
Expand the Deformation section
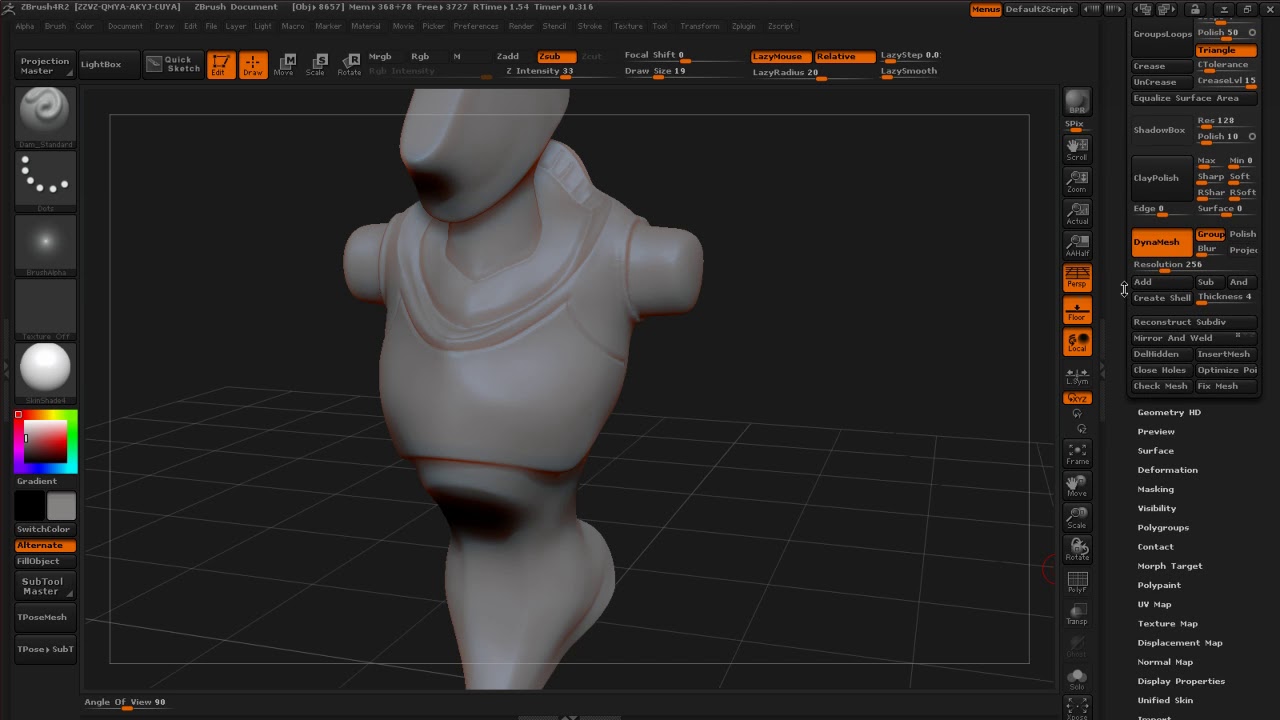coord(1167,470)
